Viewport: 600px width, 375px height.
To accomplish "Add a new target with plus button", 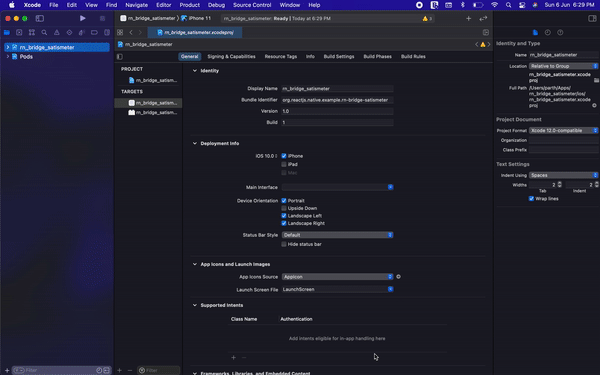I will (120, 370).
